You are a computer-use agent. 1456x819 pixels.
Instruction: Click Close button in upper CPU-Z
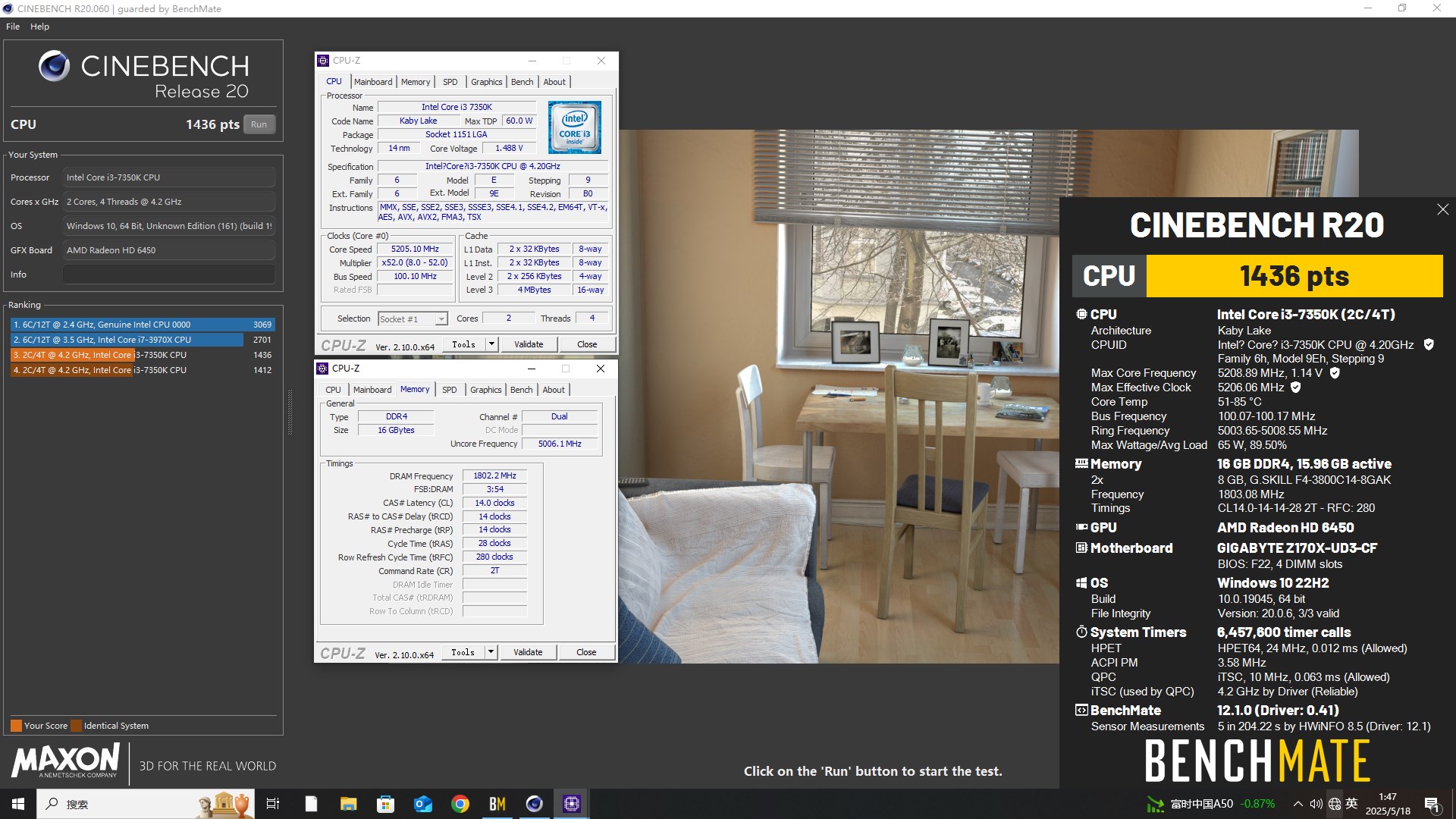587,344
